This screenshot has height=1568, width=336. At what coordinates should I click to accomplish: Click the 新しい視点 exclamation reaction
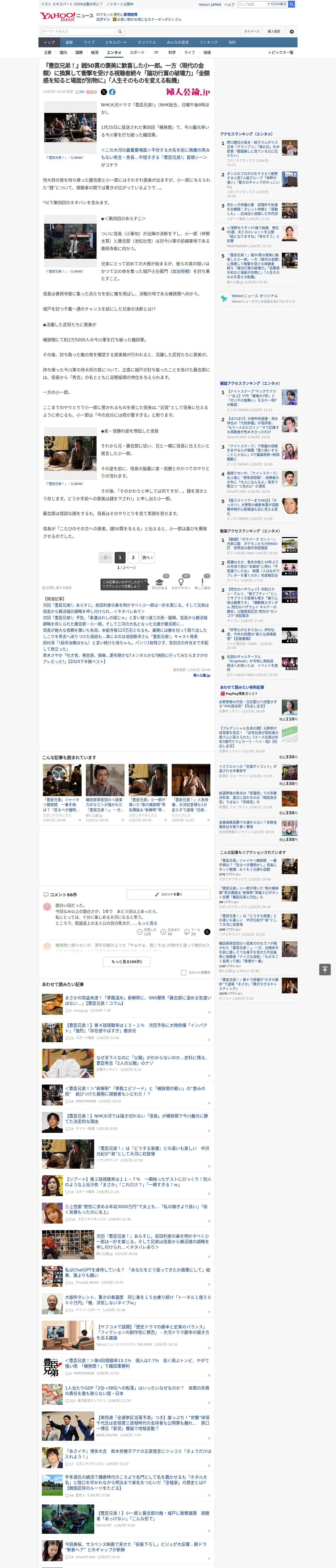tap(203, 582)
